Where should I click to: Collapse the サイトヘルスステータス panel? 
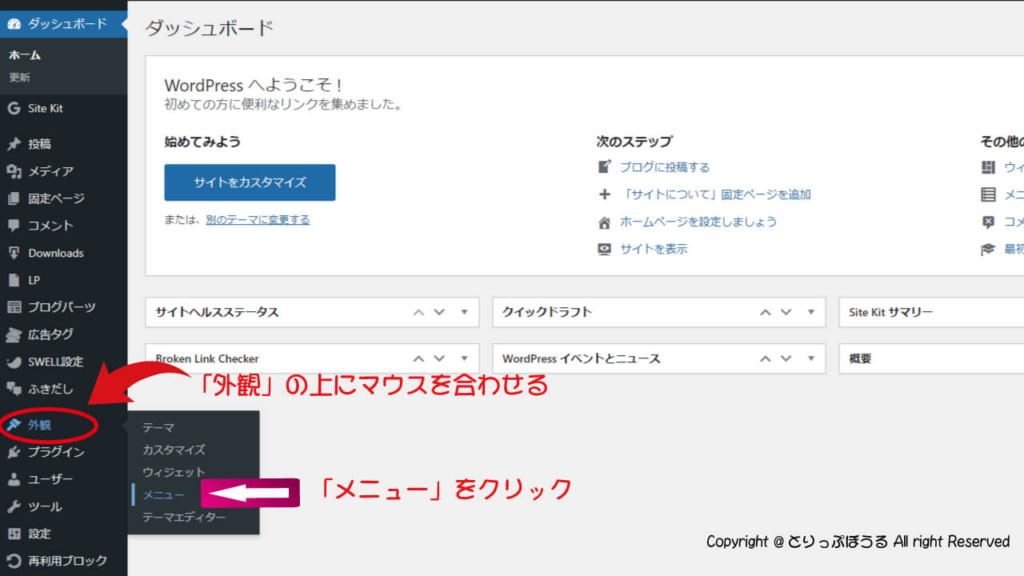464,312
